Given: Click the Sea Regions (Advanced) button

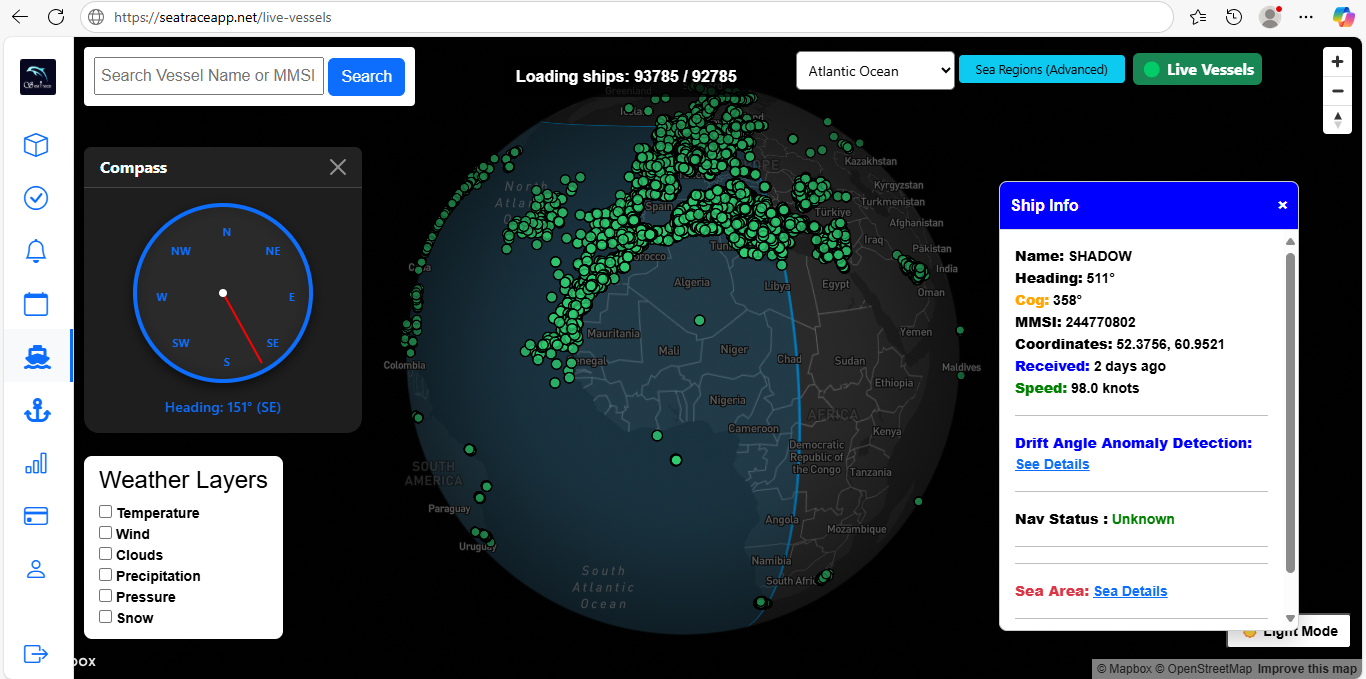Looking at the screenshot, I should [1041, 69].
